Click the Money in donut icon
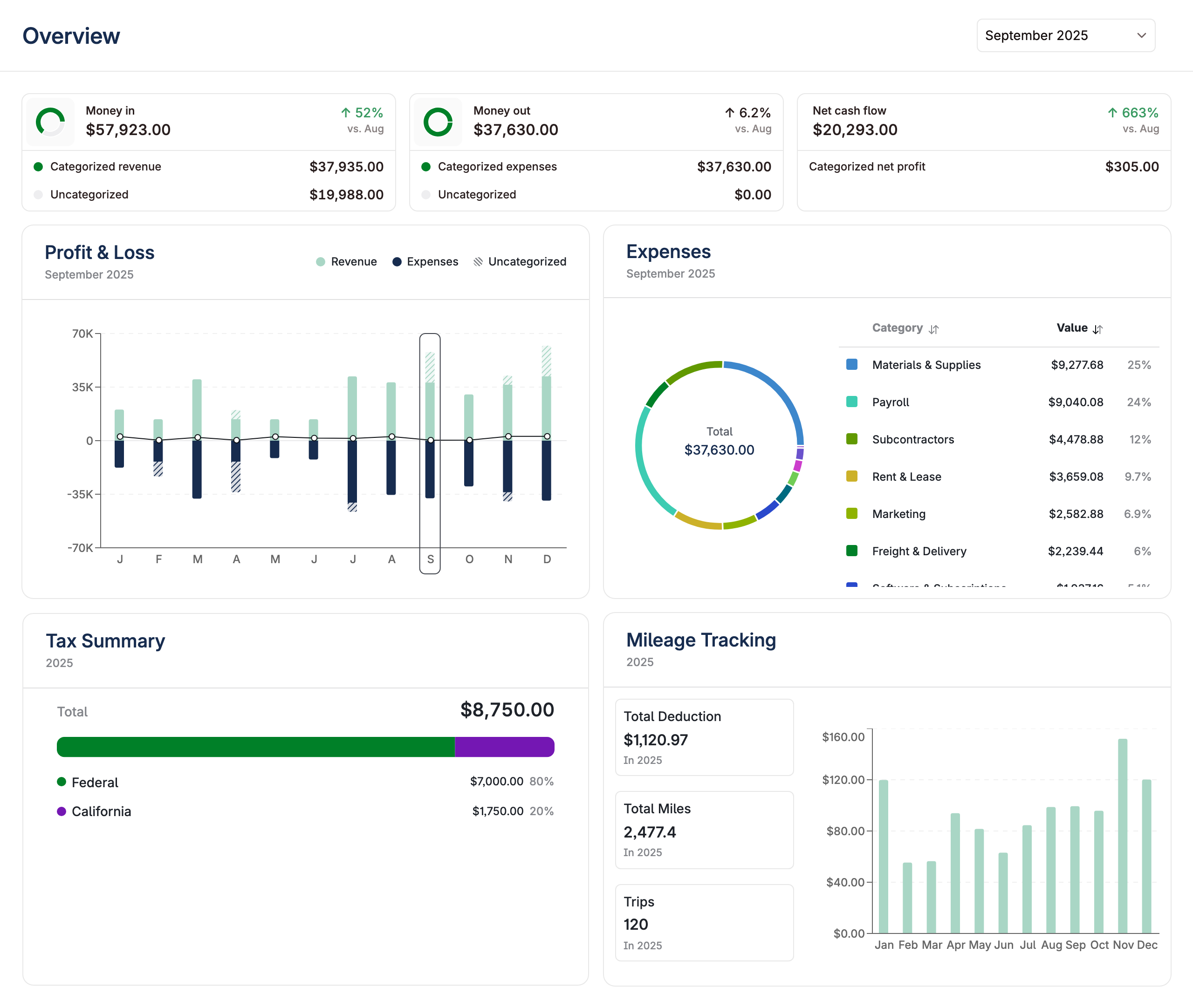The height and width of the screenshot is (1008, 1193). (50, 122)
